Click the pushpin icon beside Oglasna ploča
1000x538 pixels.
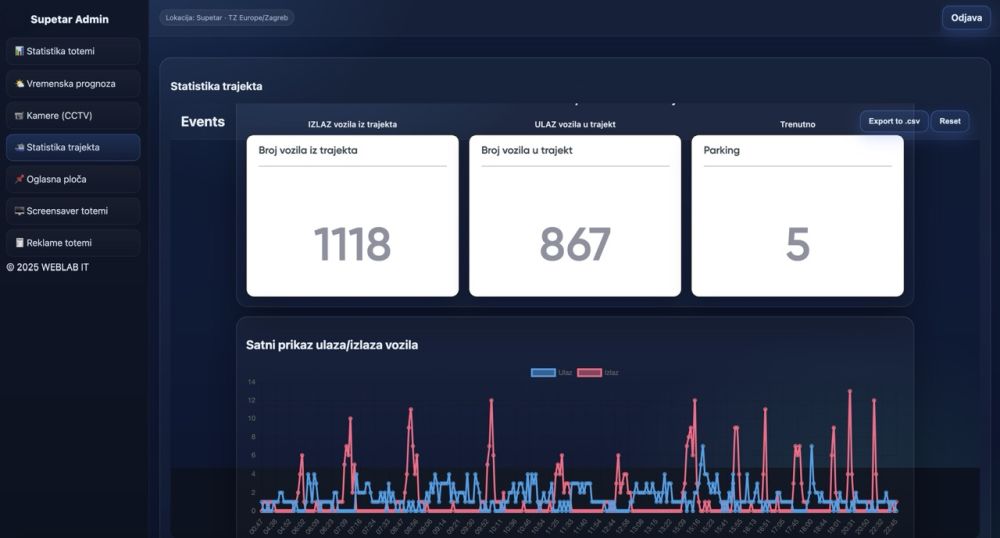19,180
